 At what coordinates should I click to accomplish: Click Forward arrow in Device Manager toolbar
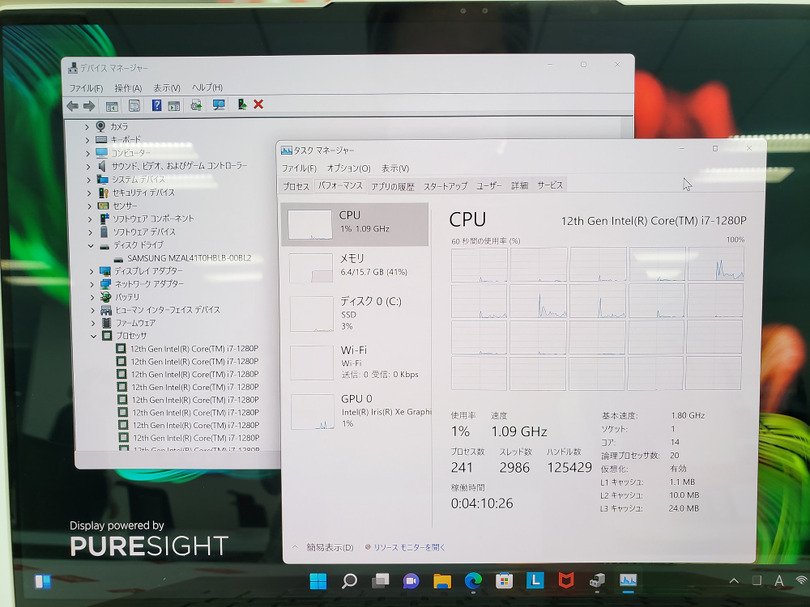click(x=89, y=106)
